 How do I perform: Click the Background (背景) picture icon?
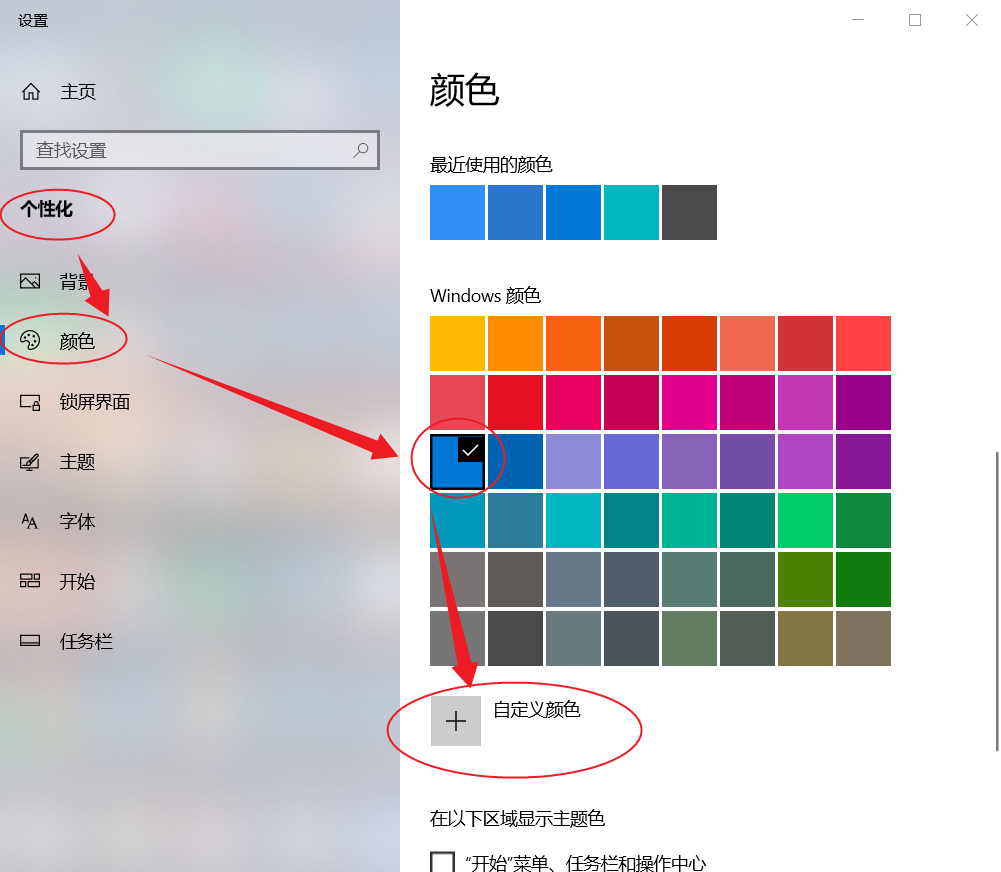pyautogui.click(x=31, y=281)
